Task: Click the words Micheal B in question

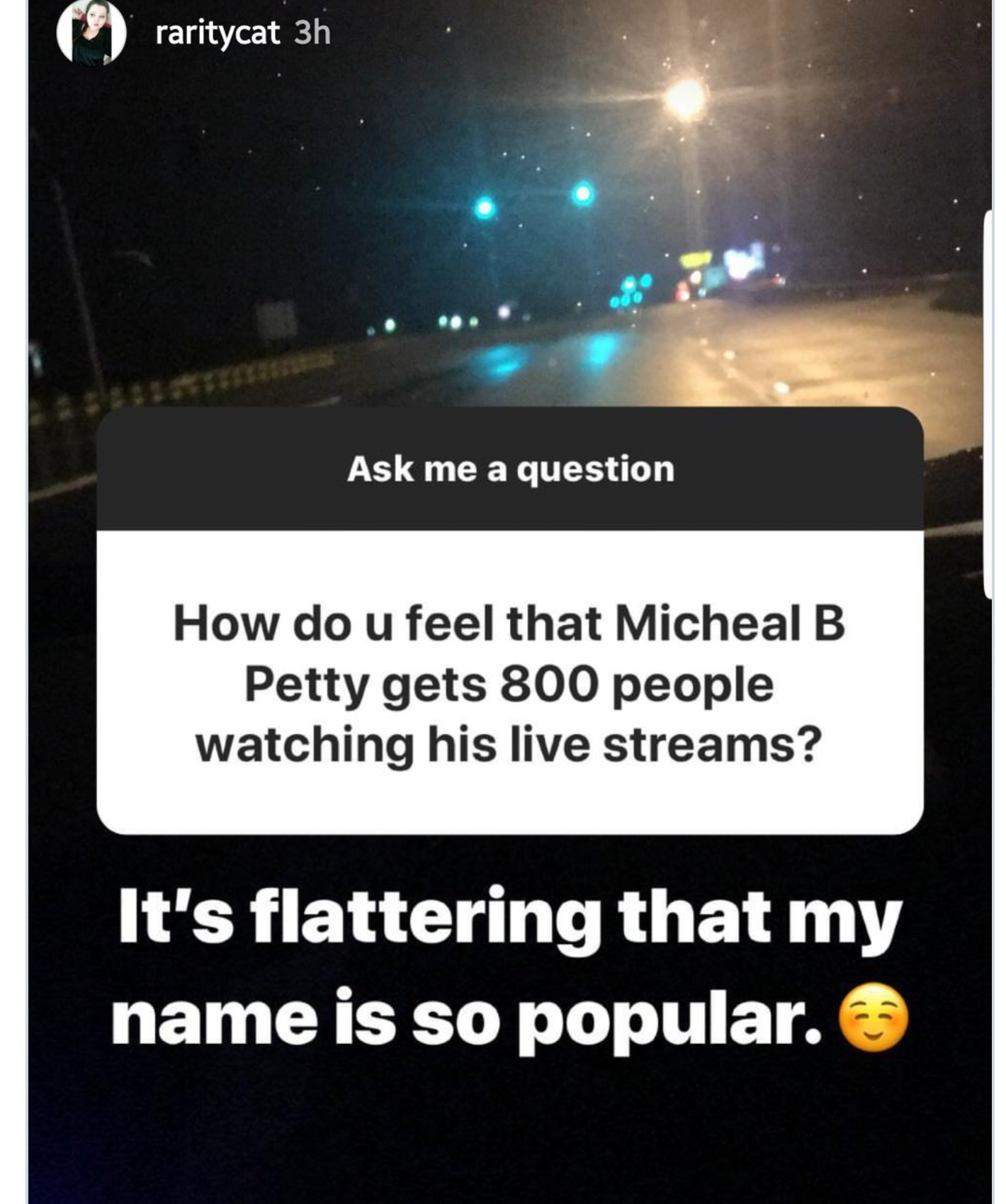Action: pyautogui.click(x=730, y=624)
